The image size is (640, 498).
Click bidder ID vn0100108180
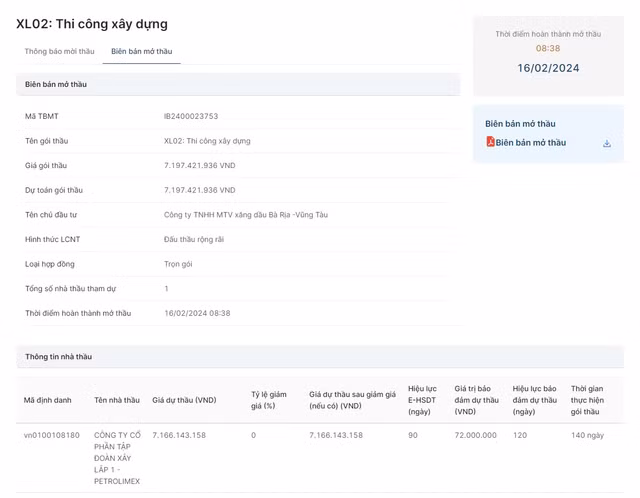52,435
